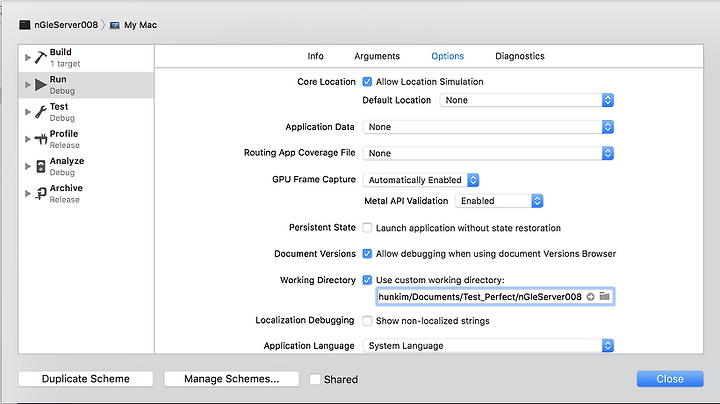
Task: Select the Archive action row
Action: (x=86, y=193)
